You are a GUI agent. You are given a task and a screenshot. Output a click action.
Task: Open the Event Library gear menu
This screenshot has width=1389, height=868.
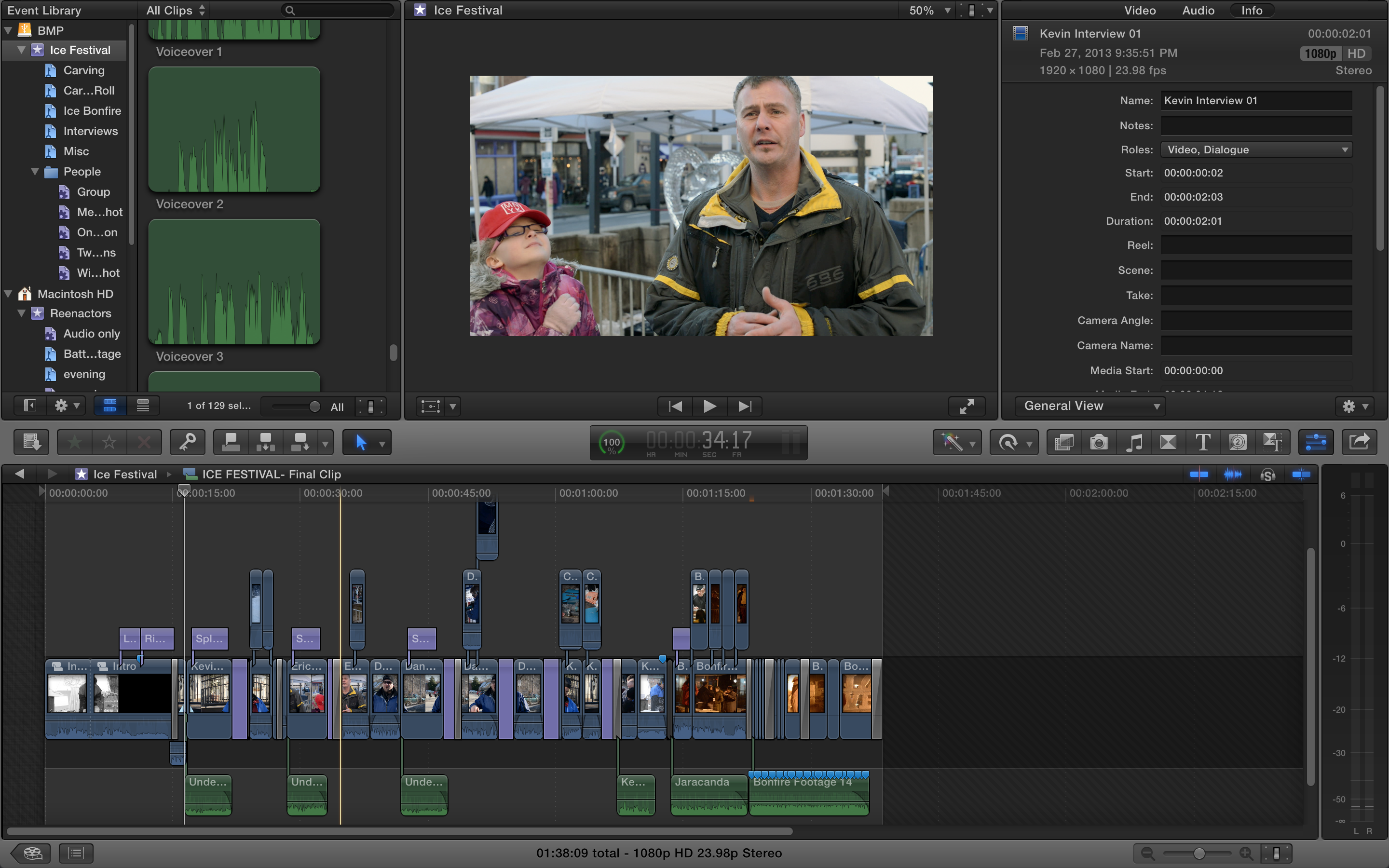tap(67, 406)
